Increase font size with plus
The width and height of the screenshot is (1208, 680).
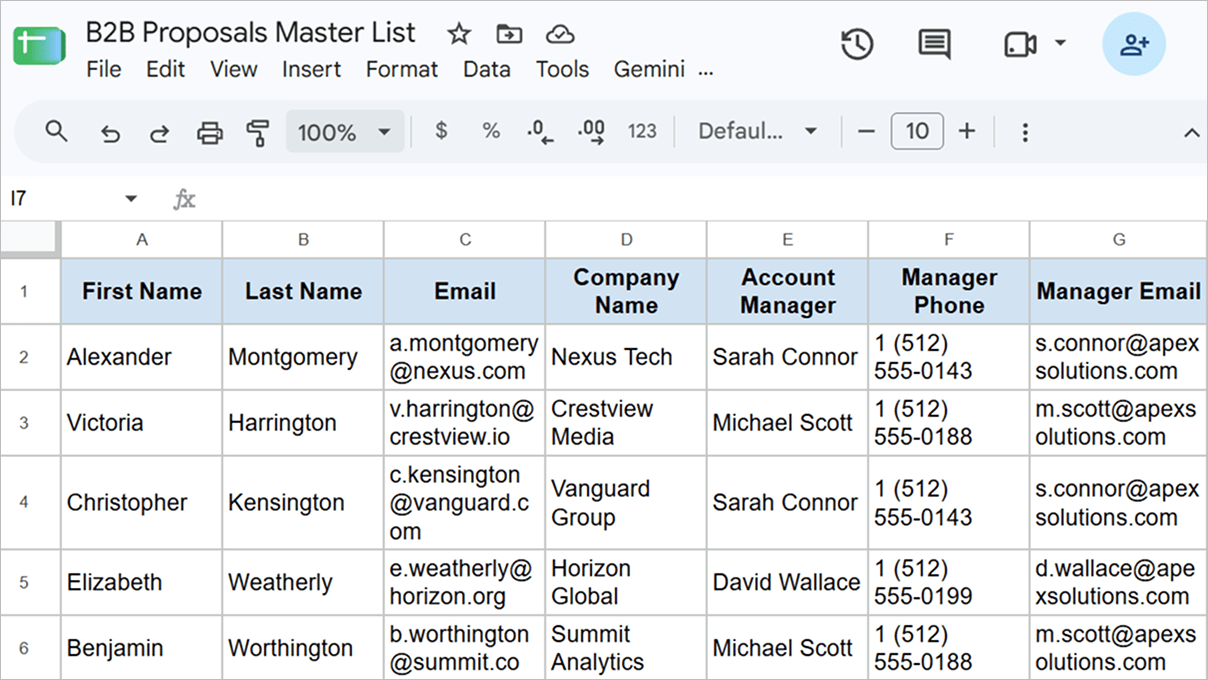pos(967,131)
